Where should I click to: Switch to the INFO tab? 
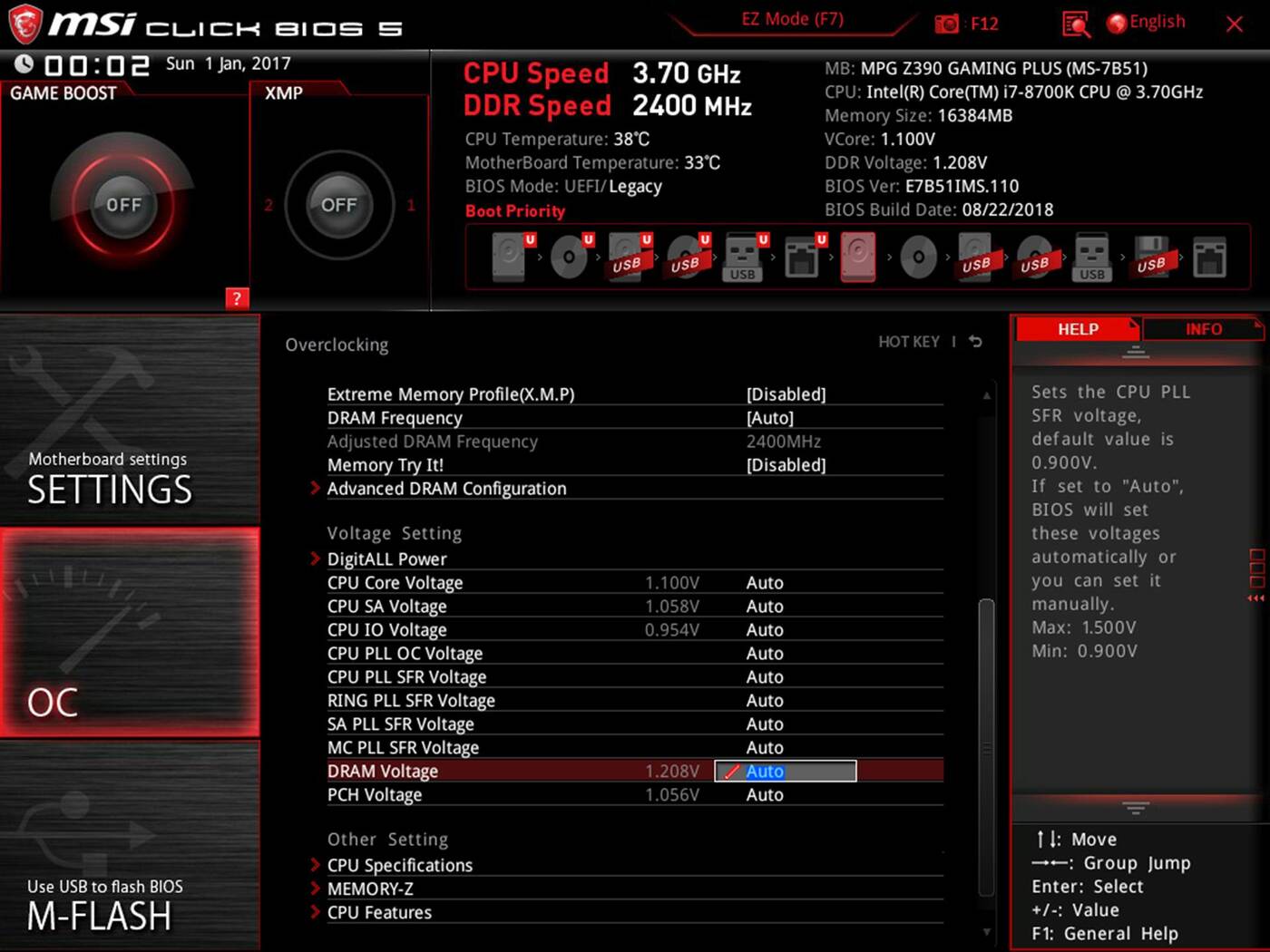1203,329
